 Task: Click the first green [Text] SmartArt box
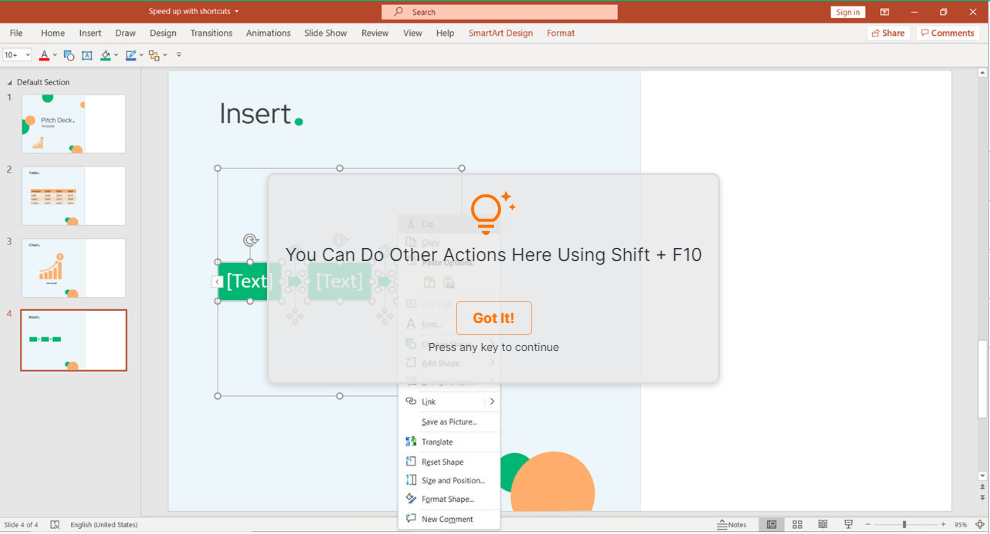click(x=249, y=281)
